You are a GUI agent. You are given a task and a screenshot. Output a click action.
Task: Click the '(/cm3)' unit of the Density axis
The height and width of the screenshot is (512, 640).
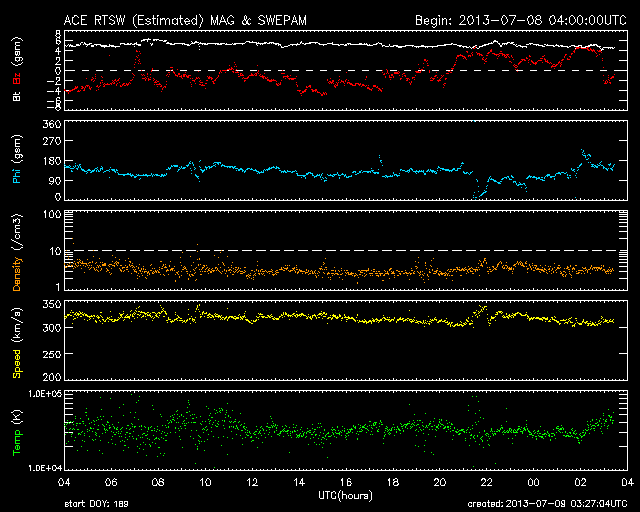pyautogui.click(x=17, y=232)
